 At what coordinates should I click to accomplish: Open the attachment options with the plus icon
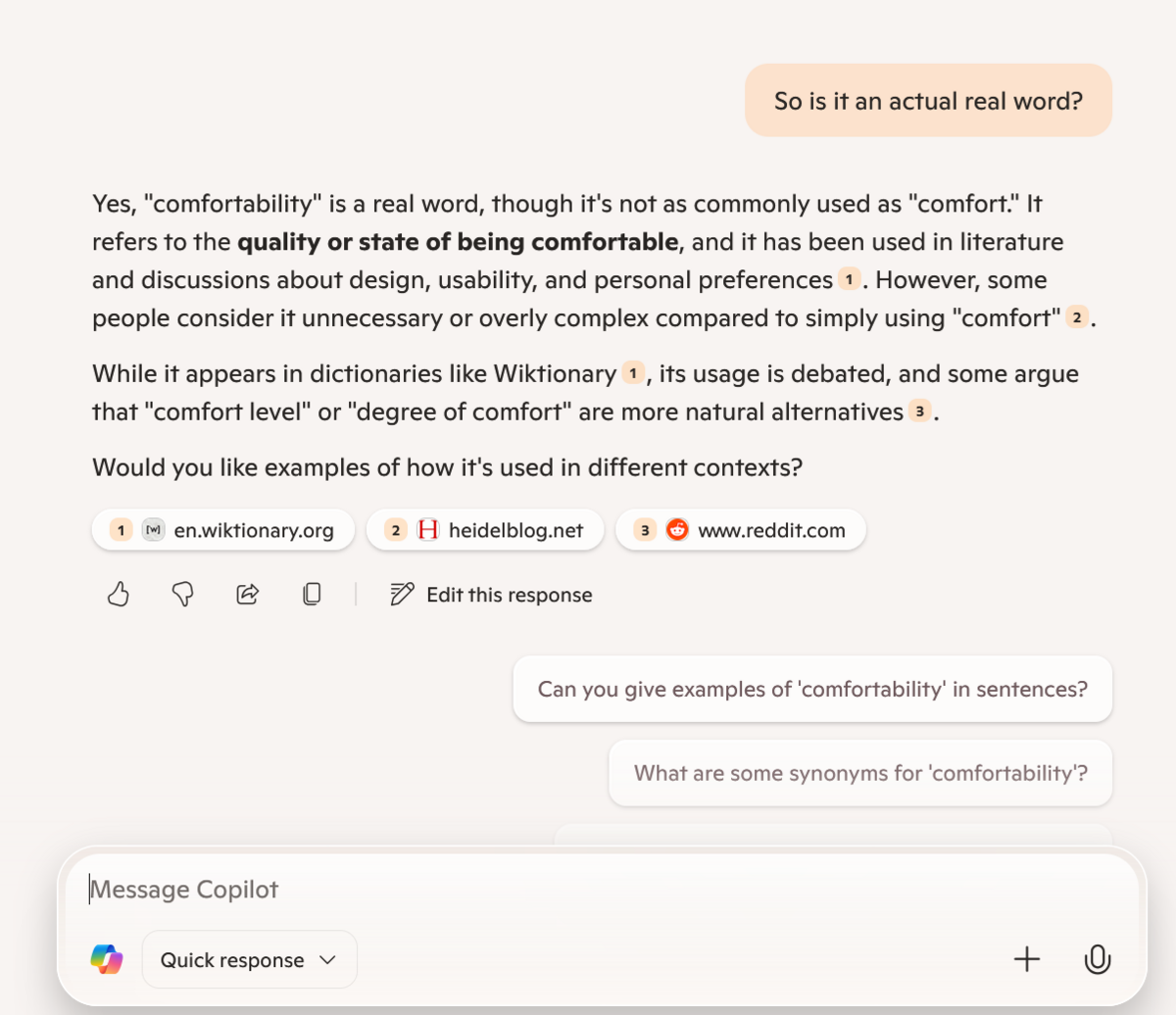click(1027, 959)
